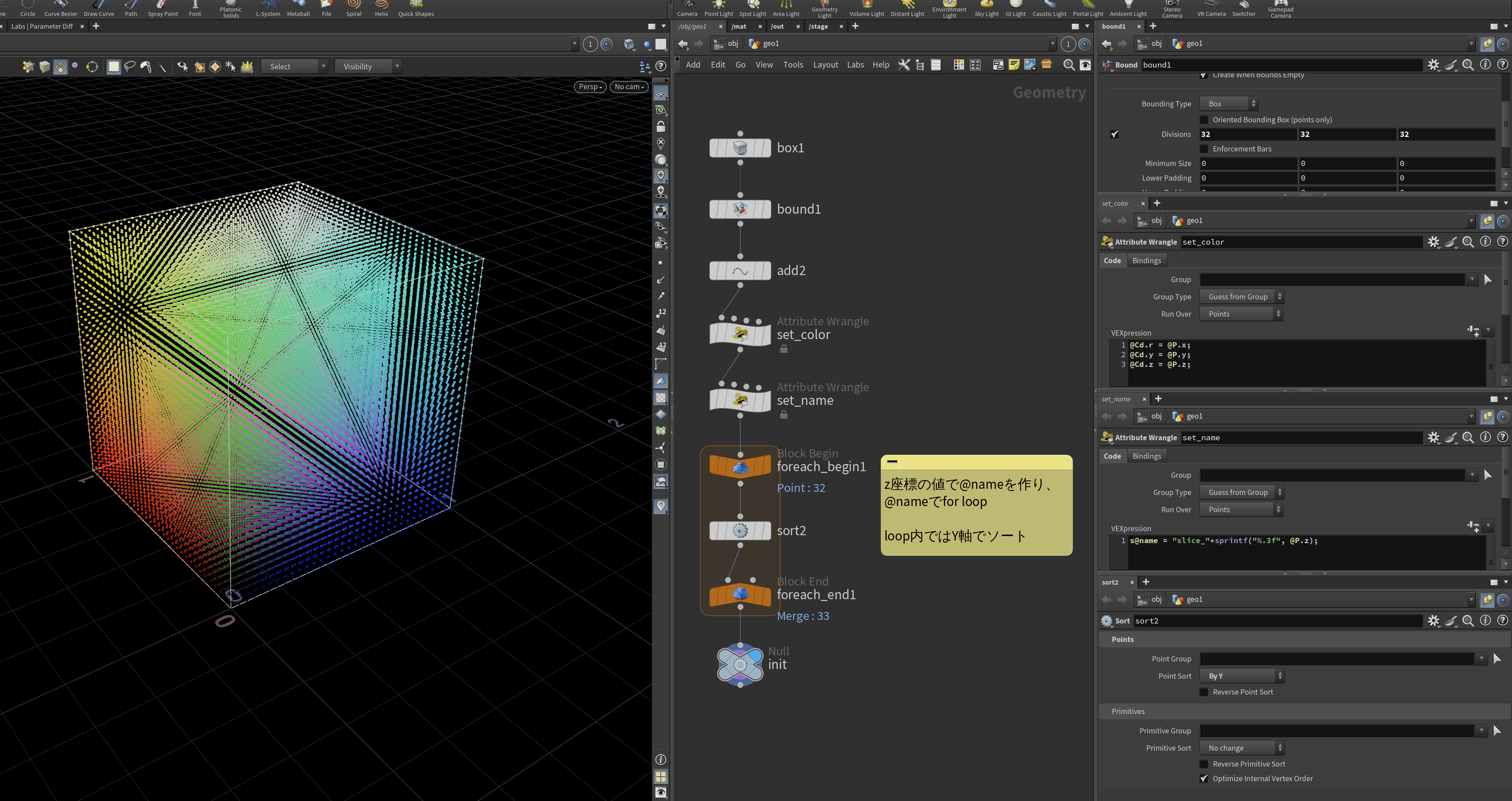Uncheck Optimize Internal Vertex Order
Image resolution: width=1512 pixels, height=801 pixels.
1204,779
